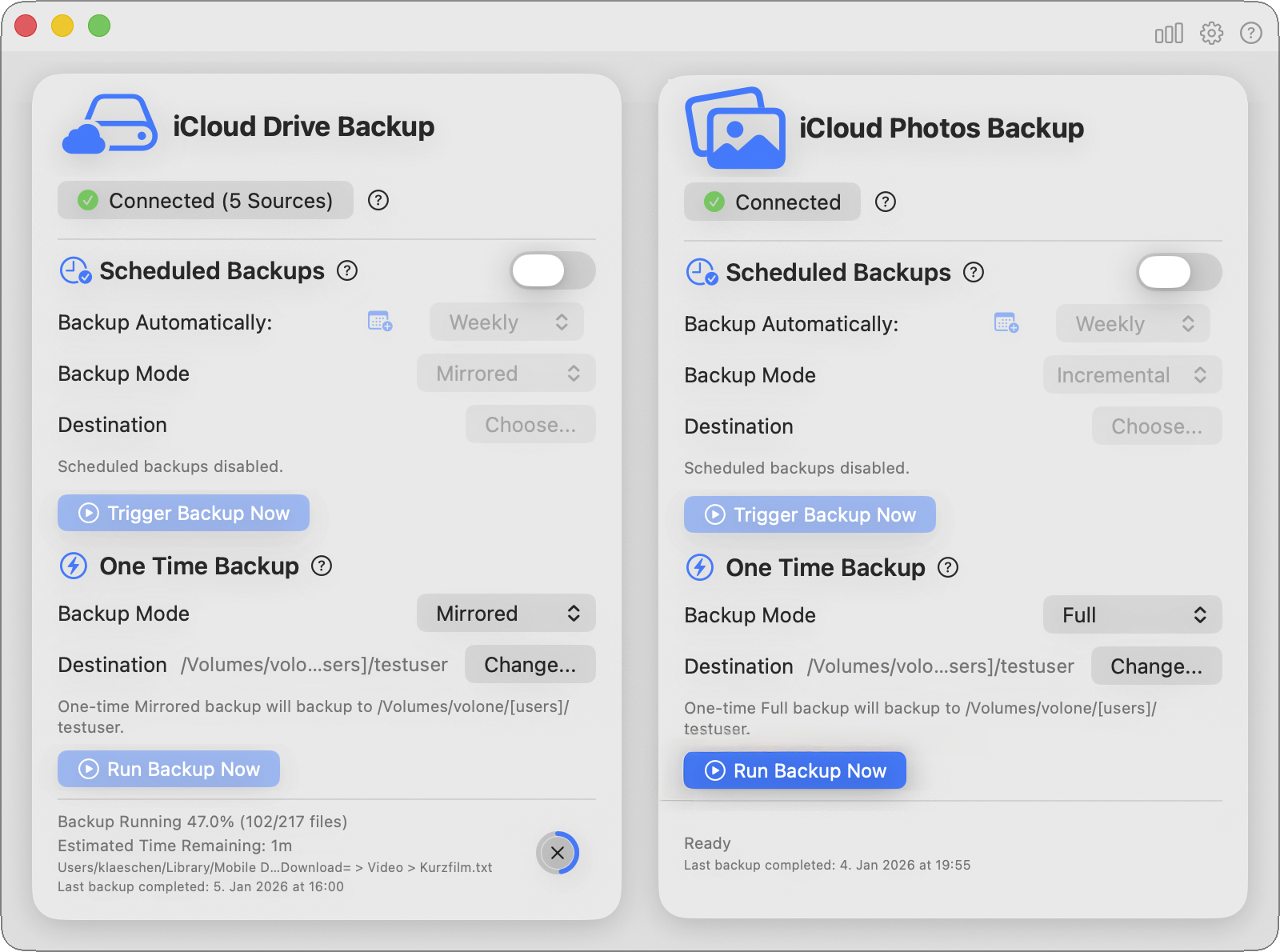Open Incremental backup mode dropdown
The width and height of the screenshot is (1280, 952).
tap(1132, 375)
